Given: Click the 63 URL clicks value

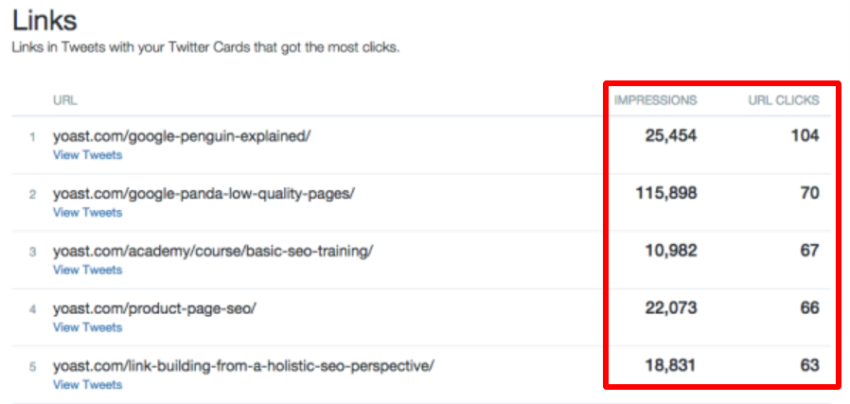Looking at the screenshot, I should [x=808, y=366].
